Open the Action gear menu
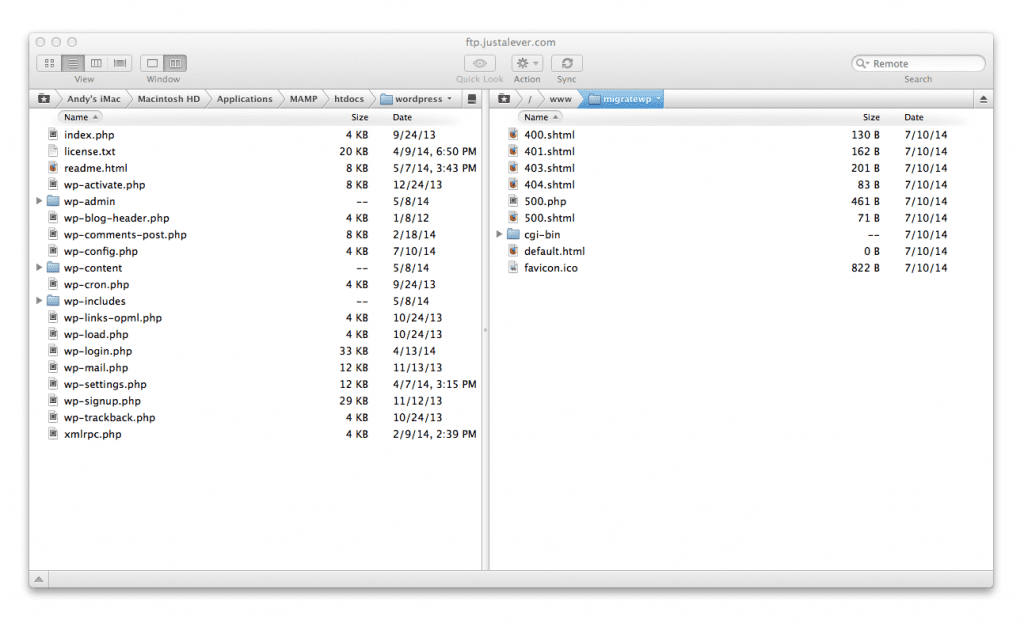The height and width of the screenshot is (631, 1024). pyautogui.click(x=527, y=62)
